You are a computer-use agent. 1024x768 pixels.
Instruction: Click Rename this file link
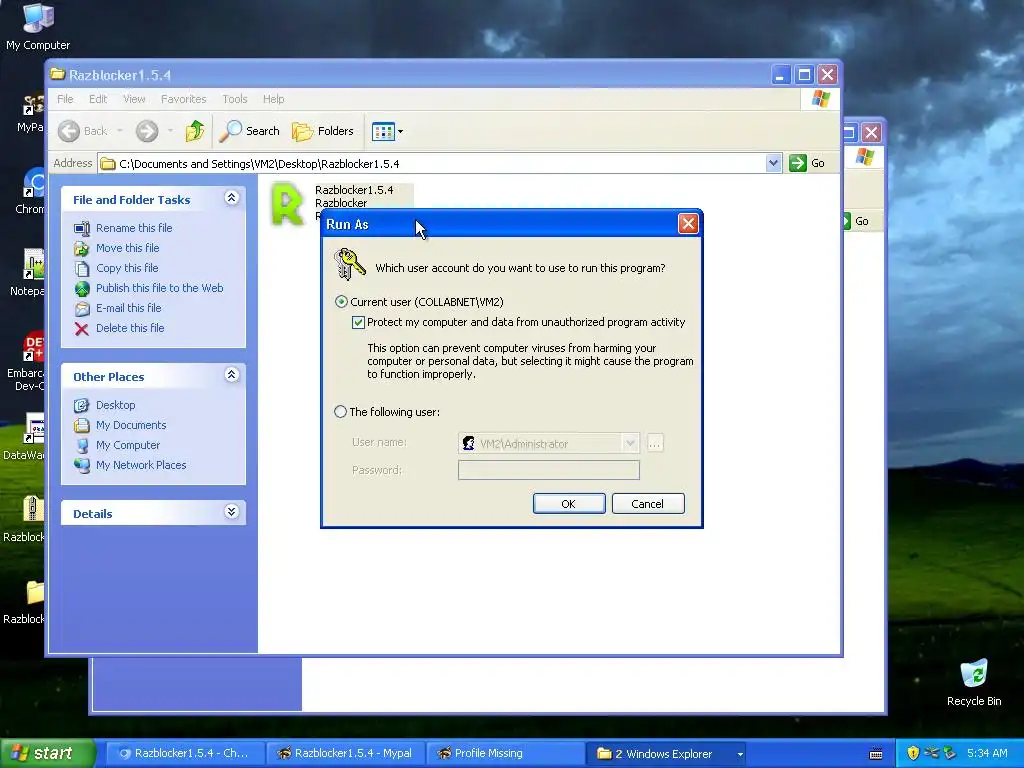134,228
